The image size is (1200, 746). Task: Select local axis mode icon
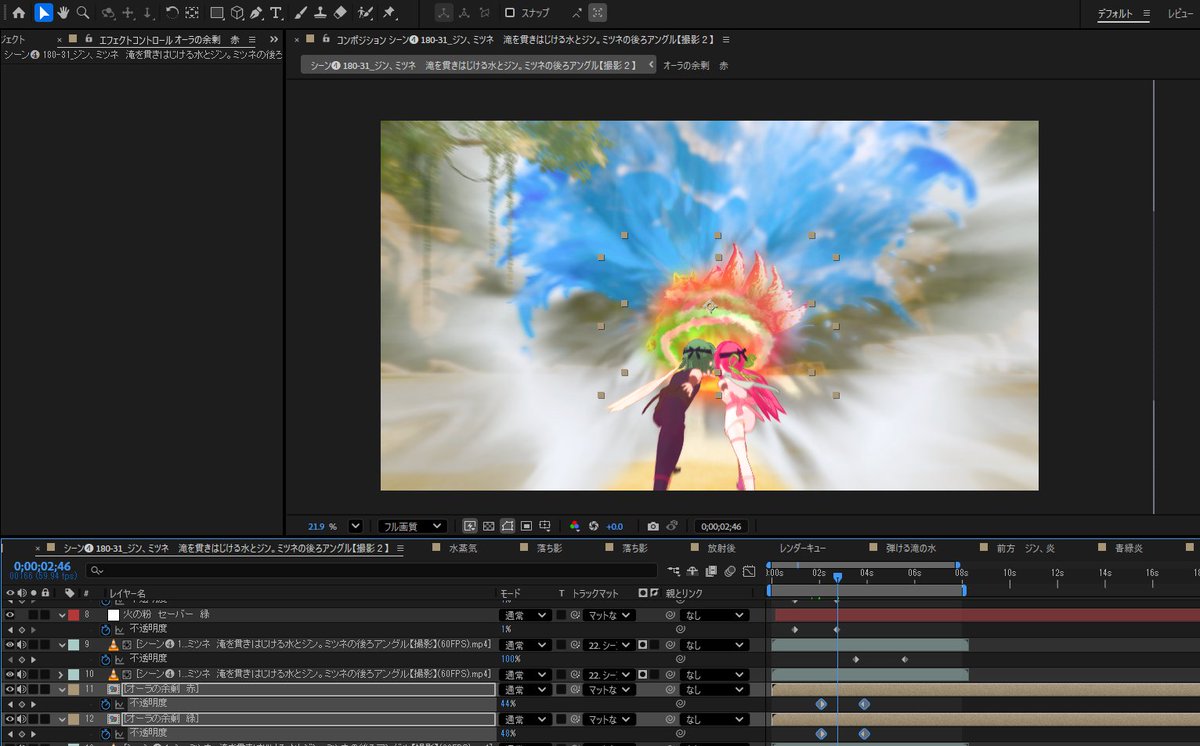point(443,13)
